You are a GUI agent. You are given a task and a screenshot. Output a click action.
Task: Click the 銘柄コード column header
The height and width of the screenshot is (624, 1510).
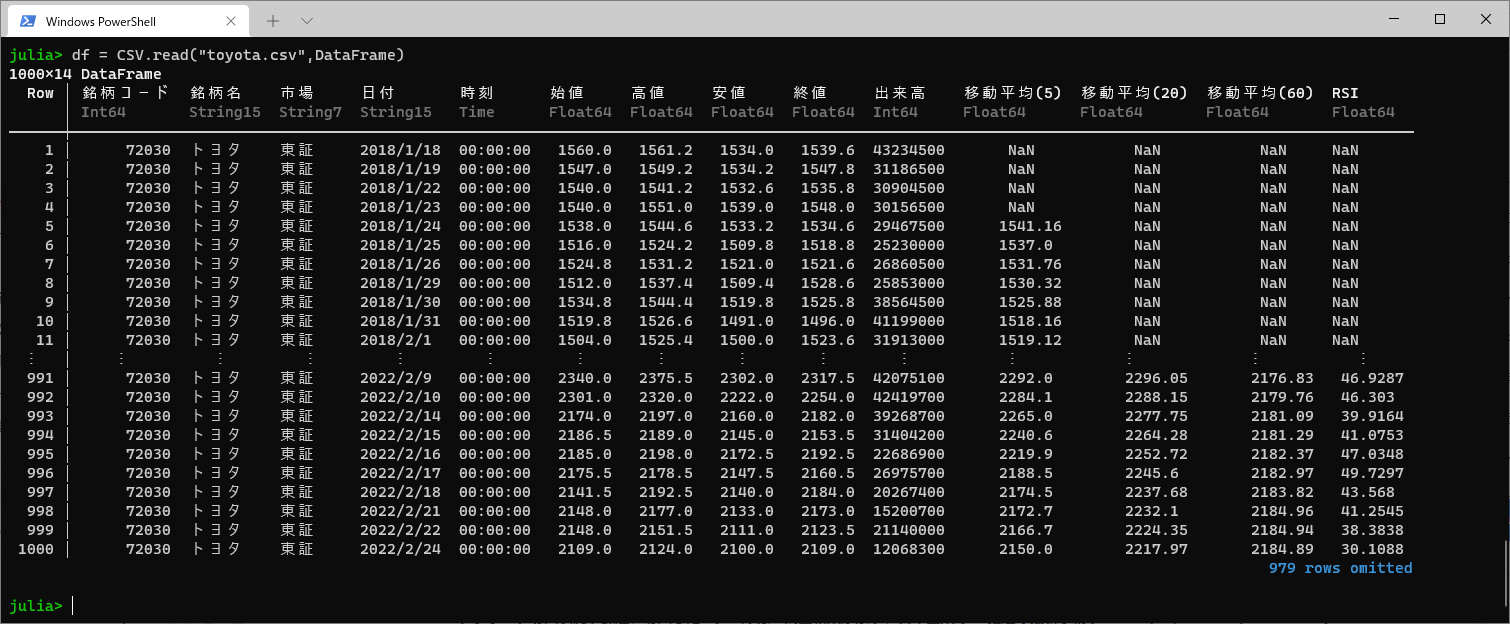click(x=126, y=93)
